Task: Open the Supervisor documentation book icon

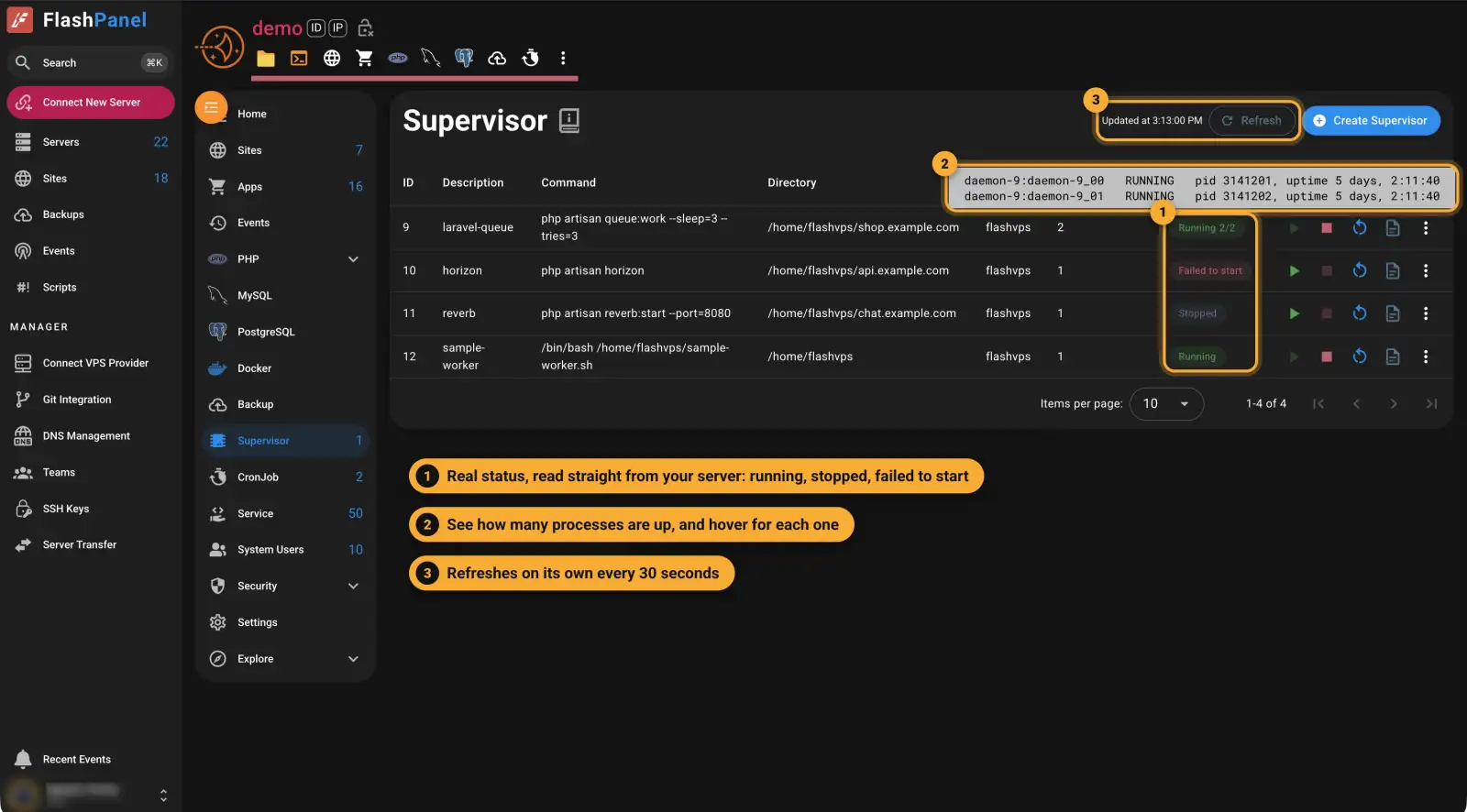Action: (x=569, y=121)
